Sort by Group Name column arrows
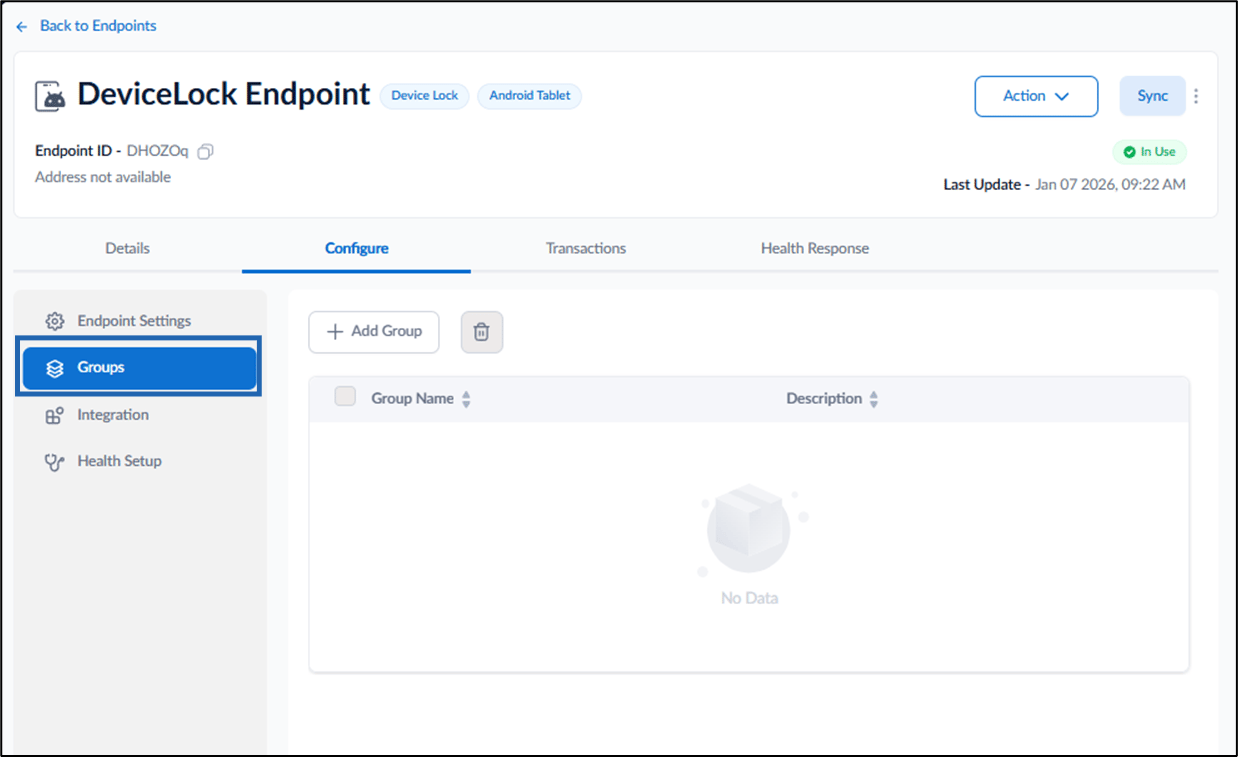The height and width of the screenshot is (757, 1238). [466, 399]
